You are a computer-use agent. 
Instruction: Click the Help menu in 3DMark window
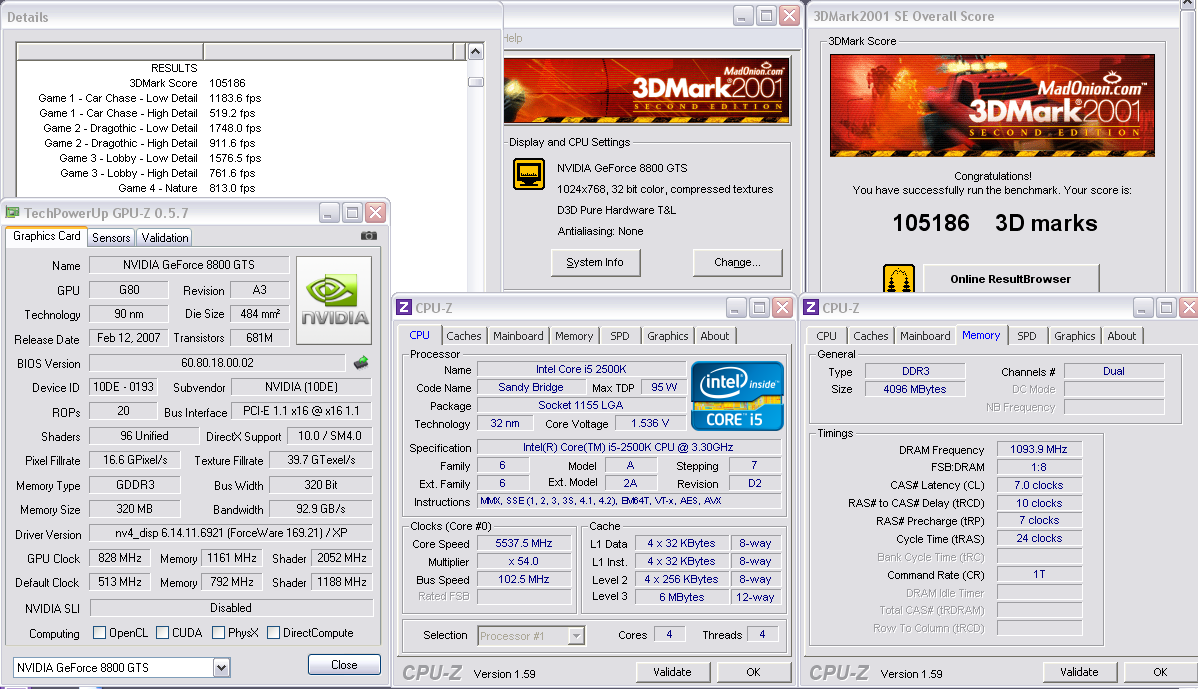click(513, 38)
